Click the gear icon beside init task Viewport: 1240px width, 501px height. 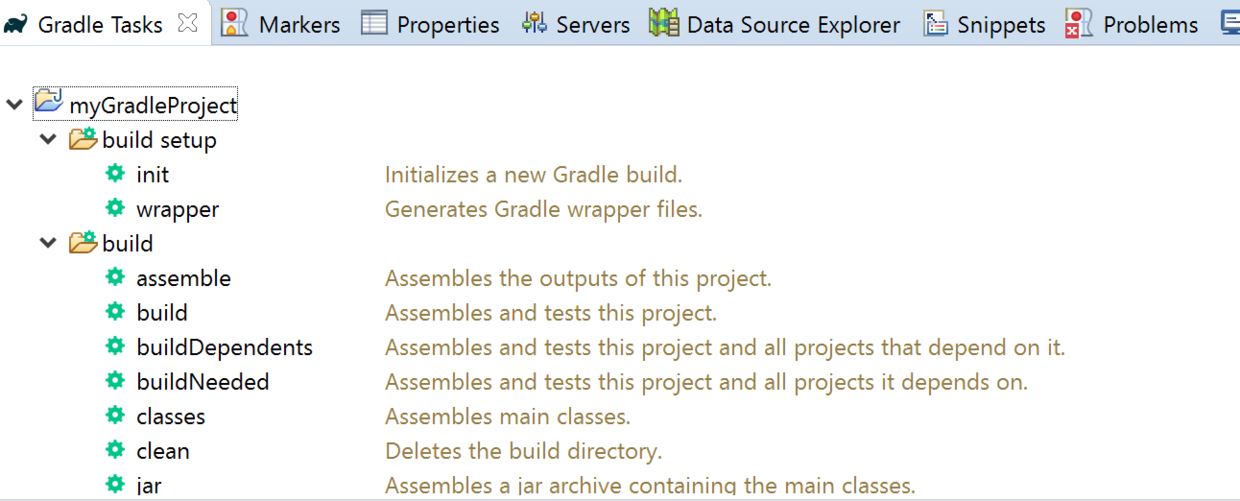(115, 174)
